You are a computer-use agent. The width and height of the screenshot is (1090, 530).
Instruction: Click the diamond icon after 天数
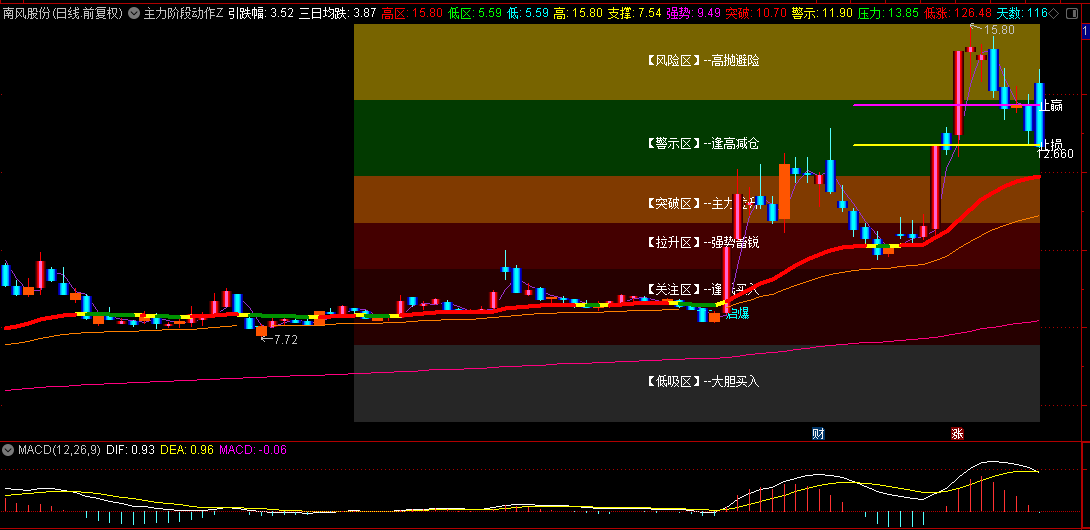pyautogui.click(x=1055, y=13)
